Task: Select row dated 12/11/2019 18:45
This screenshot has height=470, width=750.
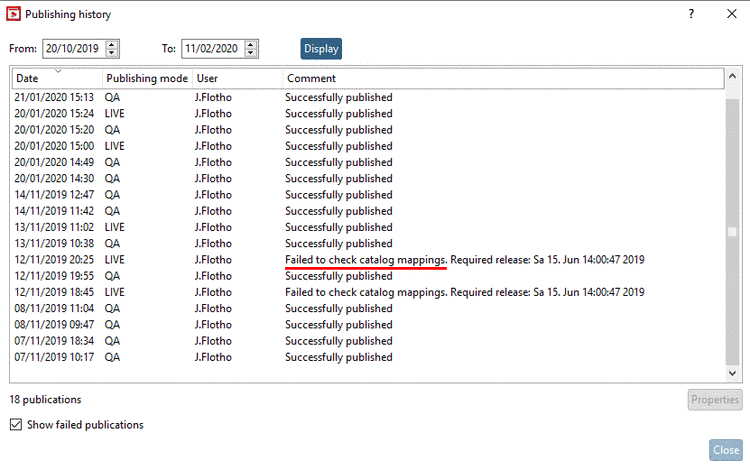Action: pos(367,293)
